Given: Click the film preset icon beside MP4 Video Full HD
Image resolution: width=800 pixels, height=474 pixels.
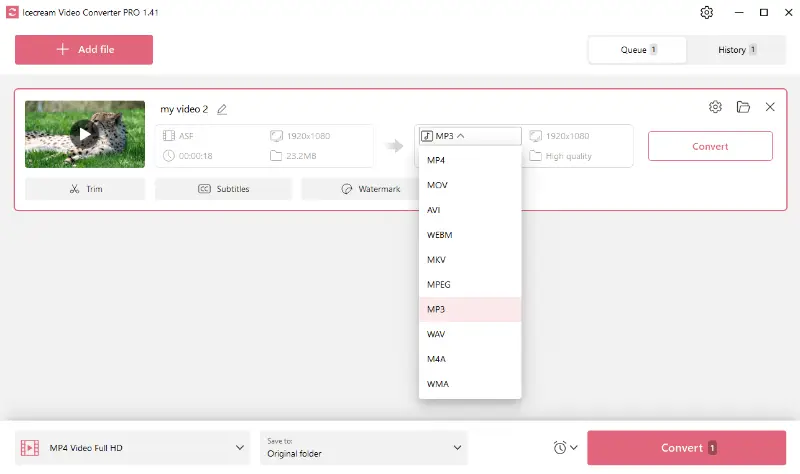Looking at the screenshot, I should pyautogui.click(x=30, y=447).
